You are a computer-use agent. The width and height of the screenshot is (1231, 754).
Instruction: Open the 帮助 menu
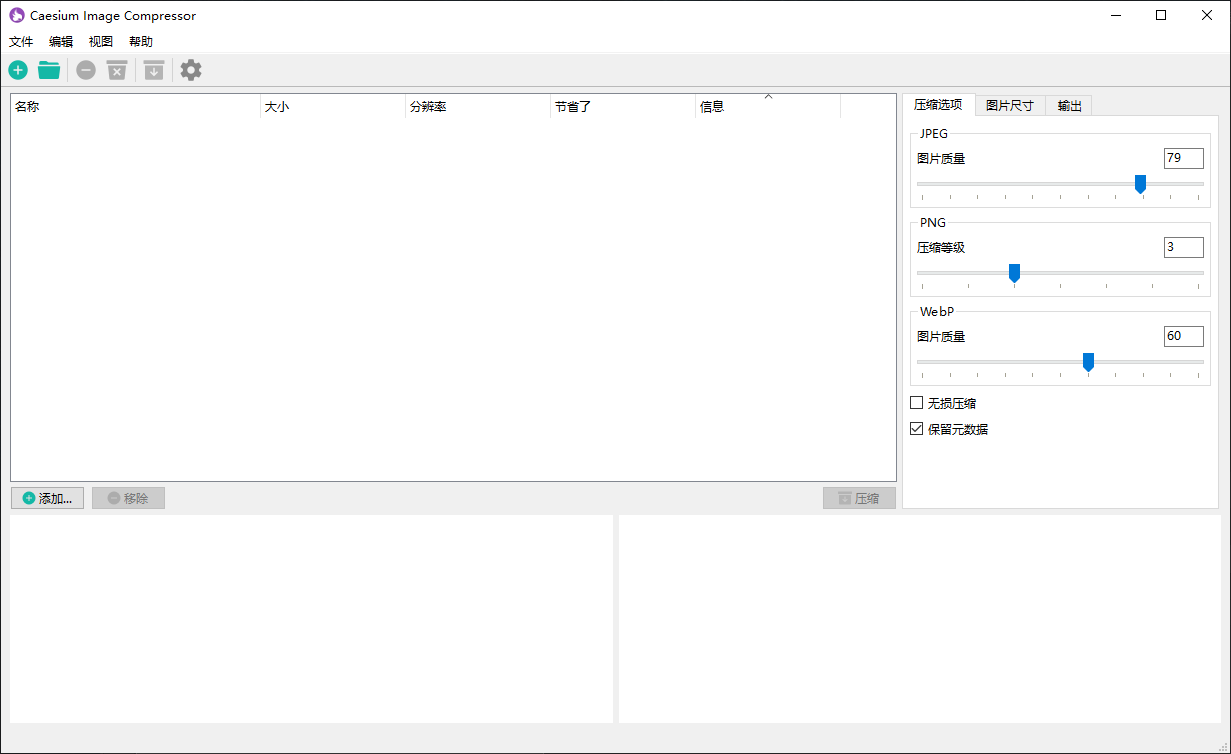click(141, 42)
